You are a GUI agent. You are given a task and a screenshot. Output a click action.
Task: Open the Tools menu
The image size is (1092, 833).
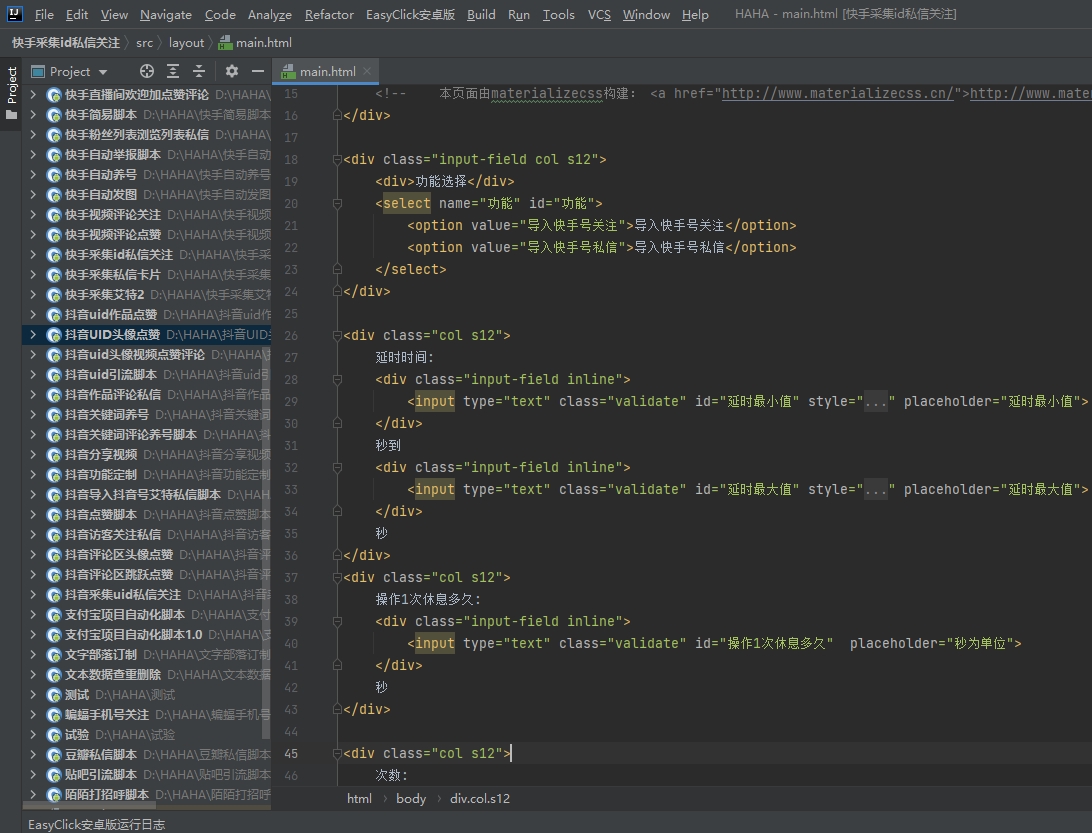pyautogui.click(x=559, y=15)
